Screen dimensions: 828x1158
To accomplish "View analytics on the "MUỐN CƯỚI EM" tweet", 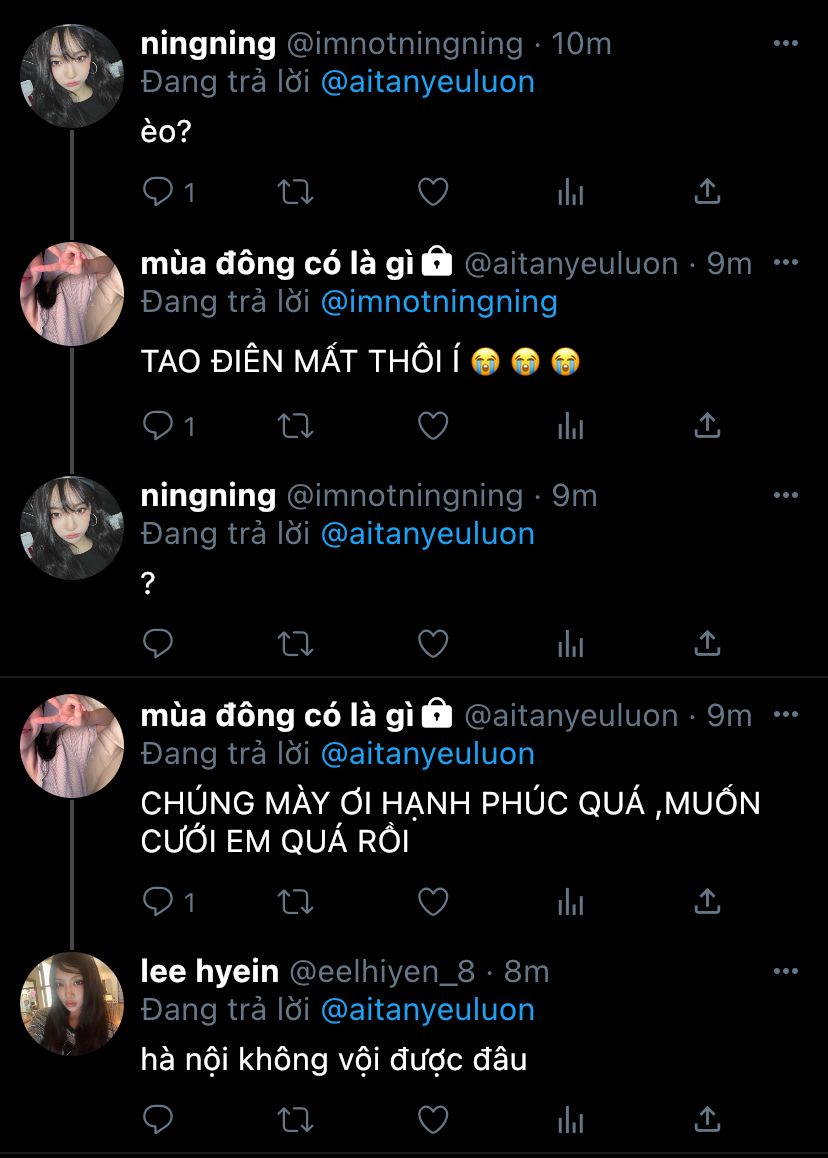I will point(570,902).
